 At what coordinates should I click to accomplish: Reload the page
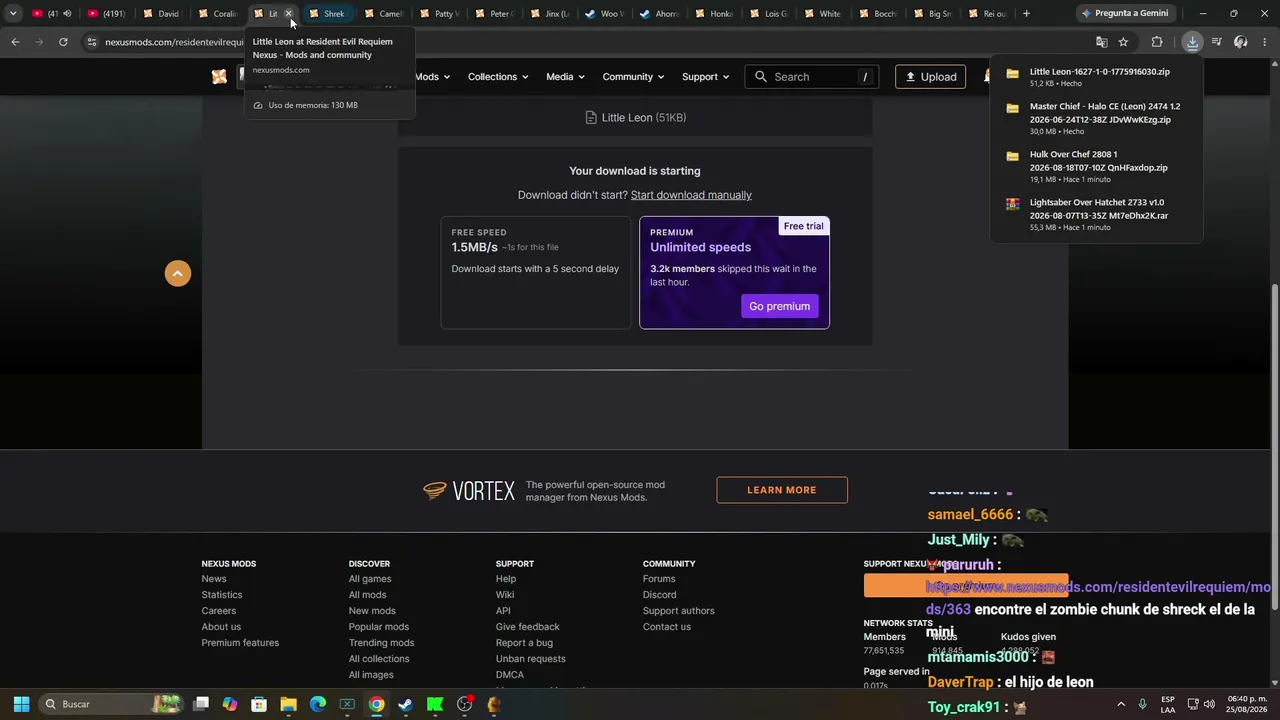63,42
